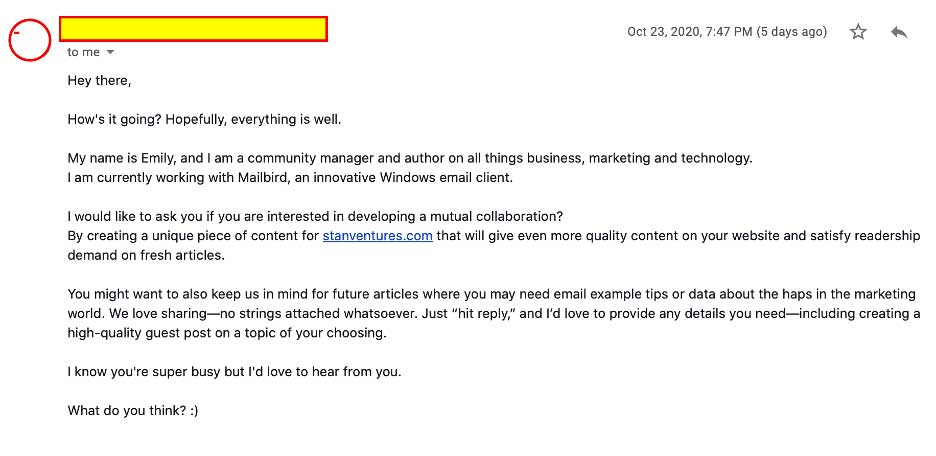Star this email from Emily

click(x=858, y=32)
